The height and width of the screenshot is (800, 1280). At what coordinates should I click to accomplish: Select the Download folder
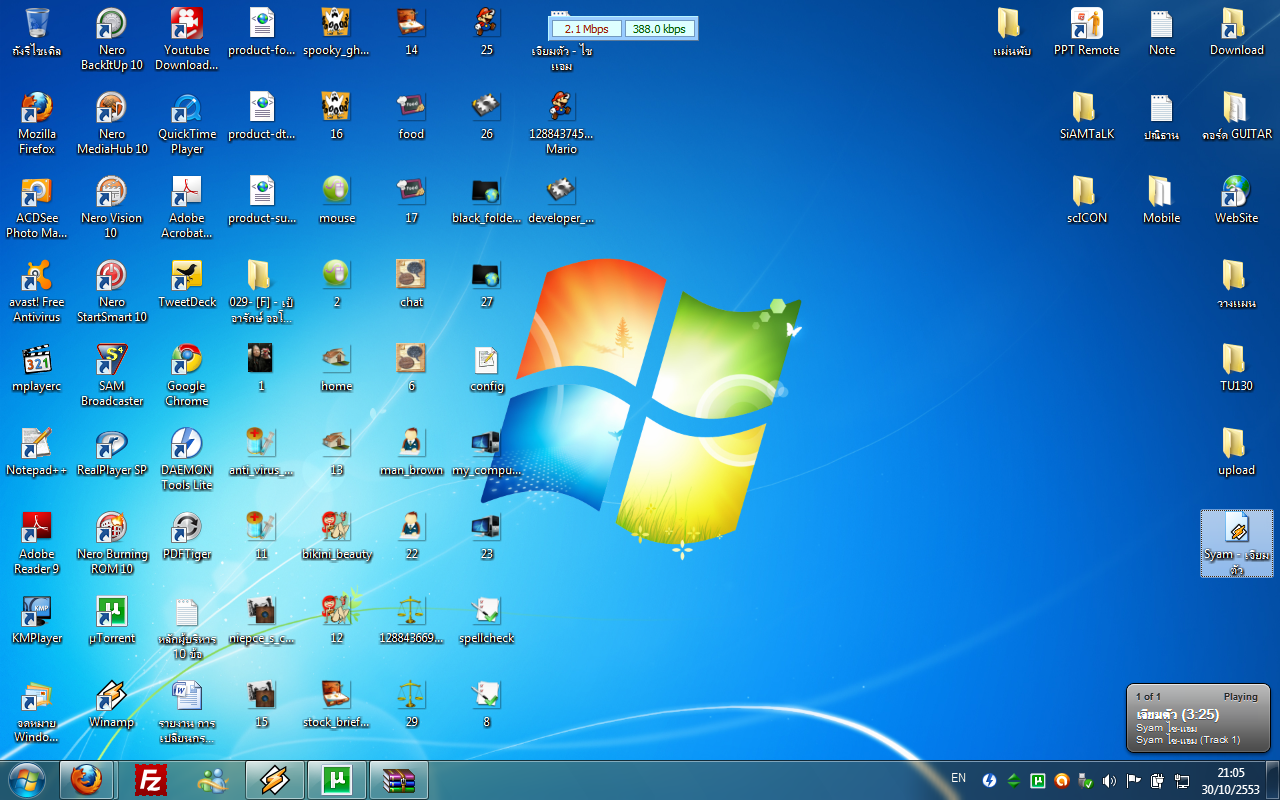[1237, 31]
